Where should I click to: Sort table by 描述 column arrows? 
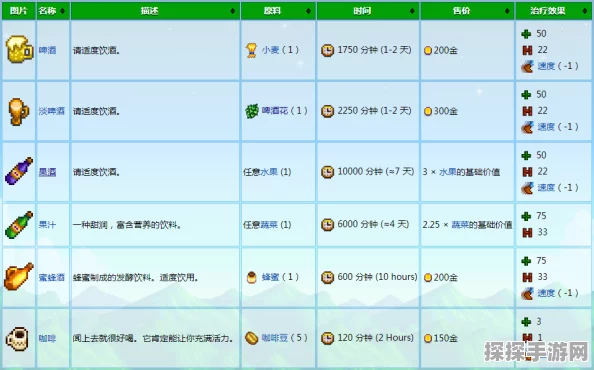click(233, 11)
